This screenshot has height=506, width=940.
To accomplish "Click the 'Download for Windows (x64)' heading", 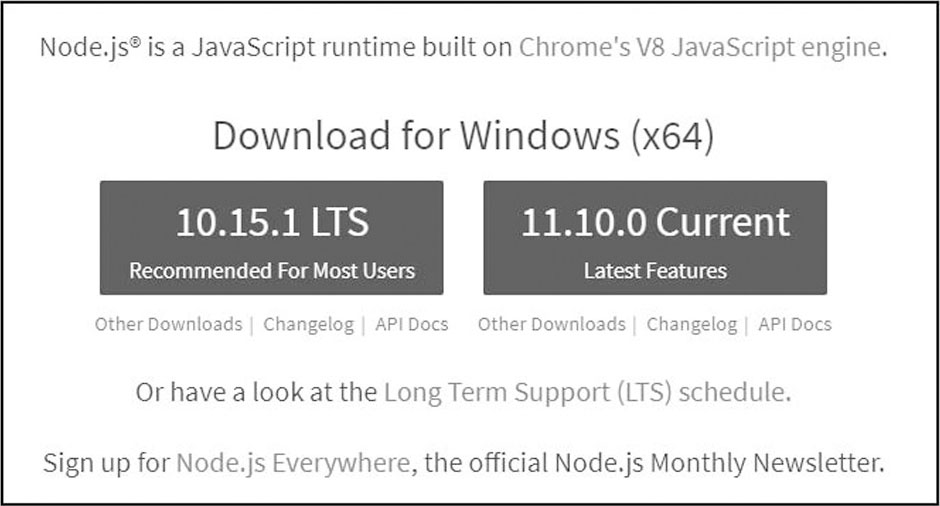I will [463, 135].
